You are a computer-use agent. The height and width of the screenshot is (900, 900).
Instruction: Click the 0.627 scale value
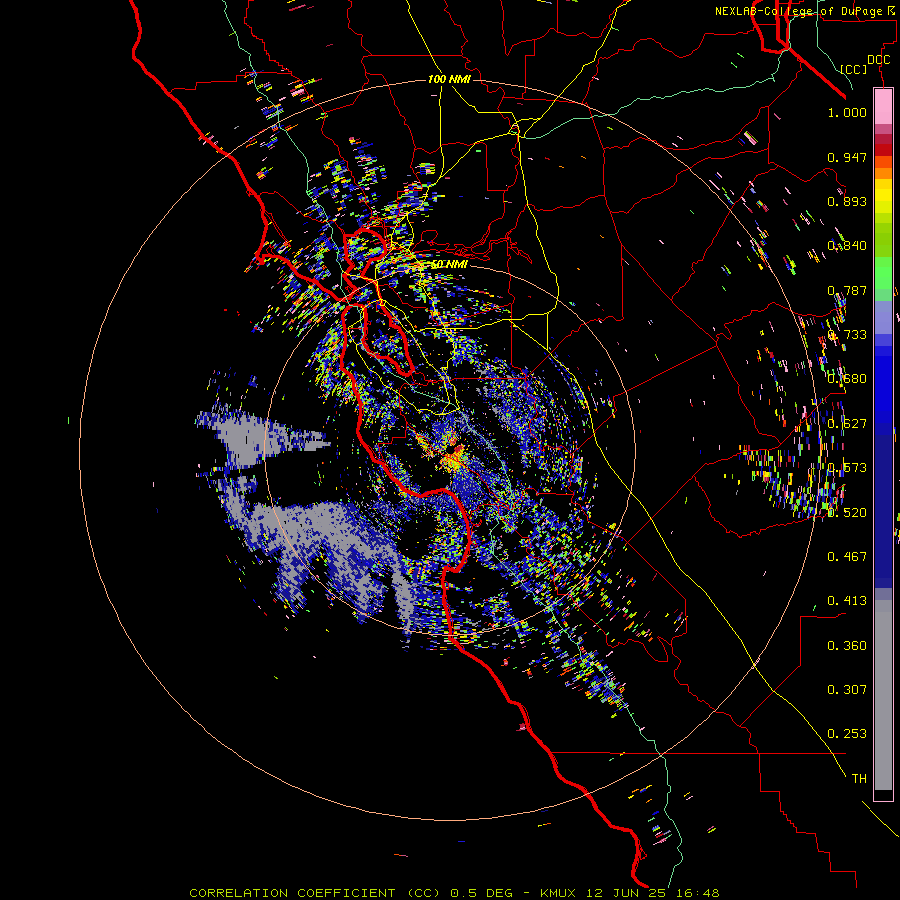point(847,424)
